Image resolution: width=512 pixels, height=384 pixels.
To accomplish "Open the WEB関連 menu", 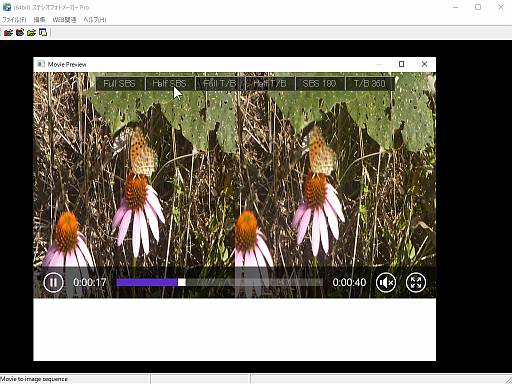I will [64, 20].
